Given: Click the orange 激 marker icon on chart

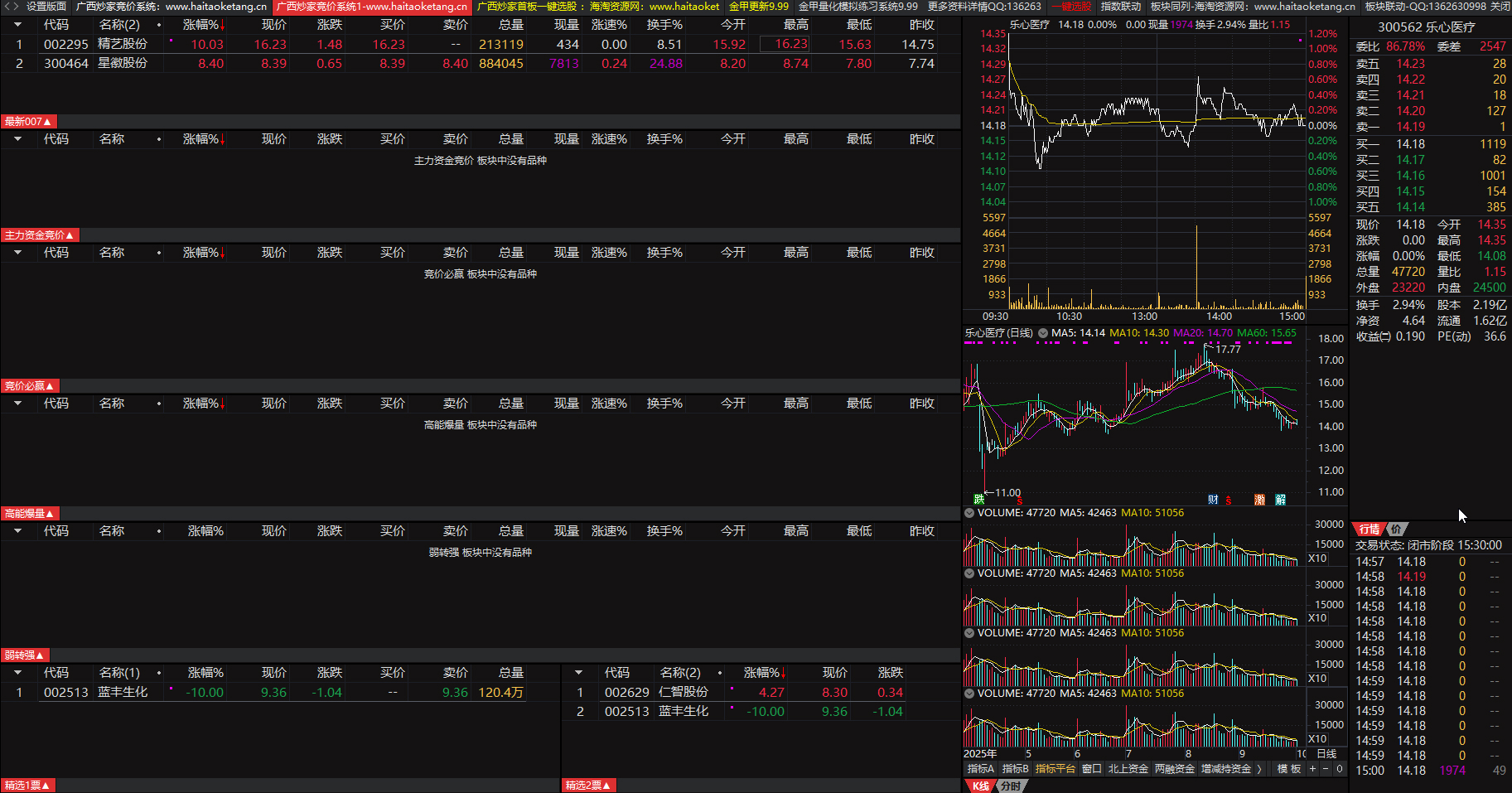Looking at the screenshot, I should coord(1259,500).
